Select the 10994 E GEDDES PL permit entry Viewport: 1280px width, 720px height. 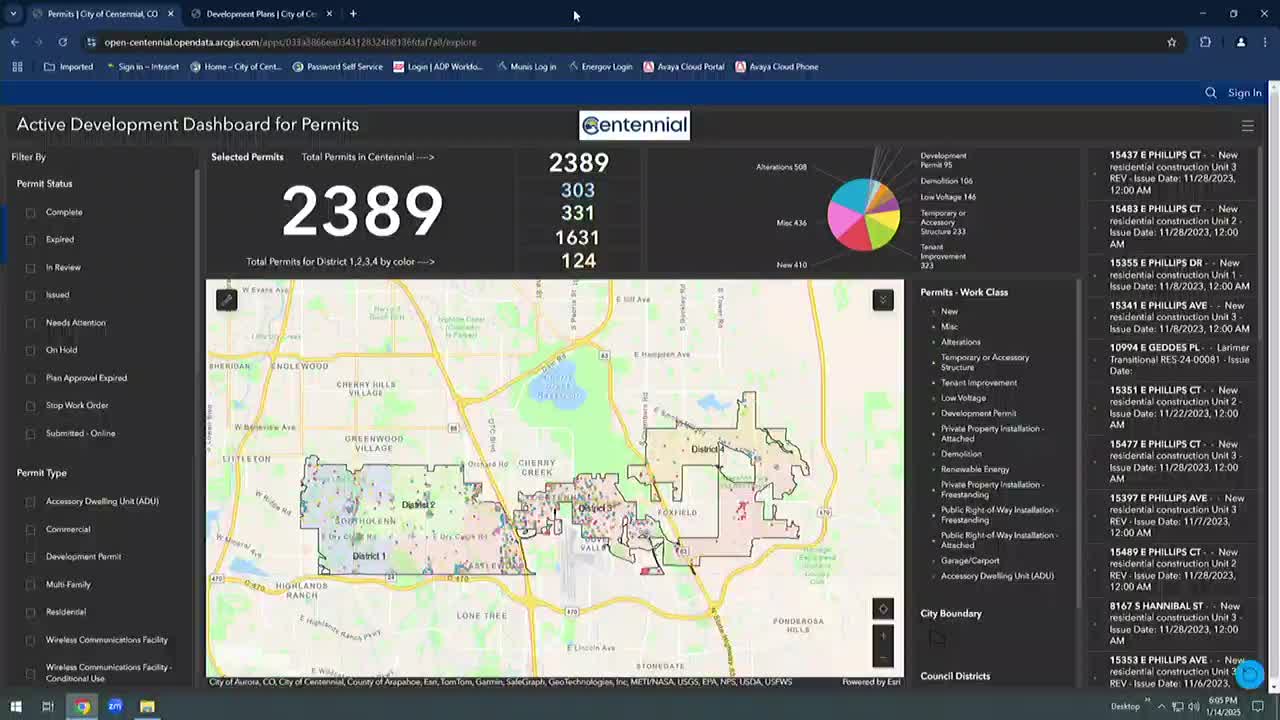1178,359
